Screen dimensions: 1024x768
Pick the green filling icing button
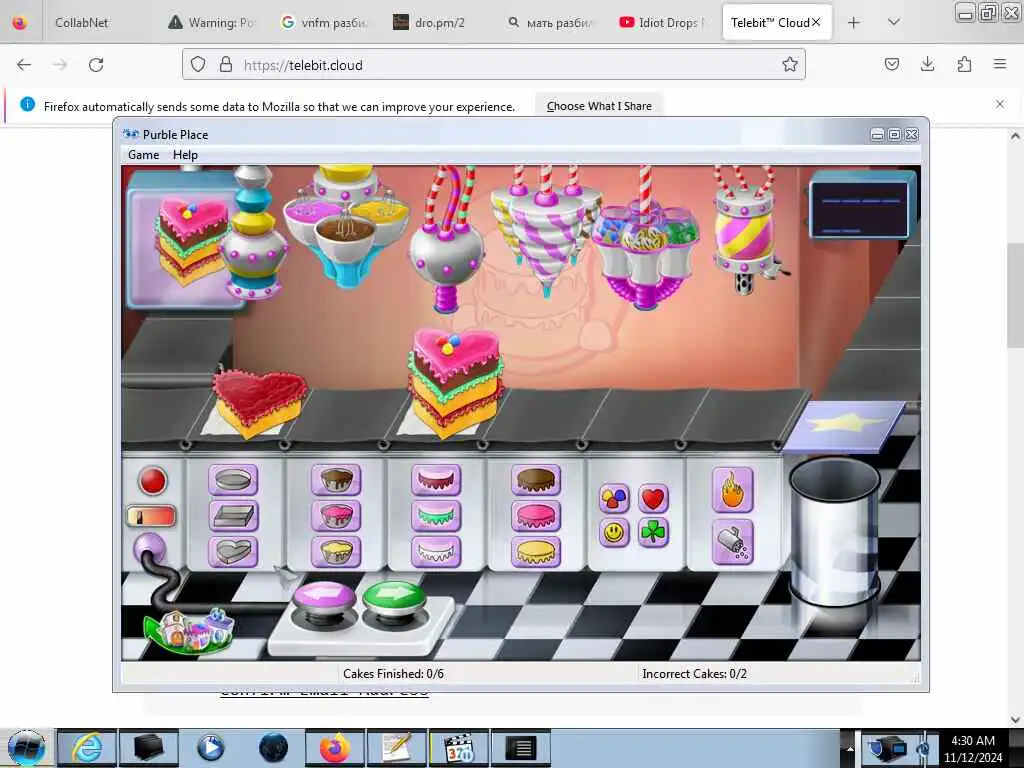436,516
